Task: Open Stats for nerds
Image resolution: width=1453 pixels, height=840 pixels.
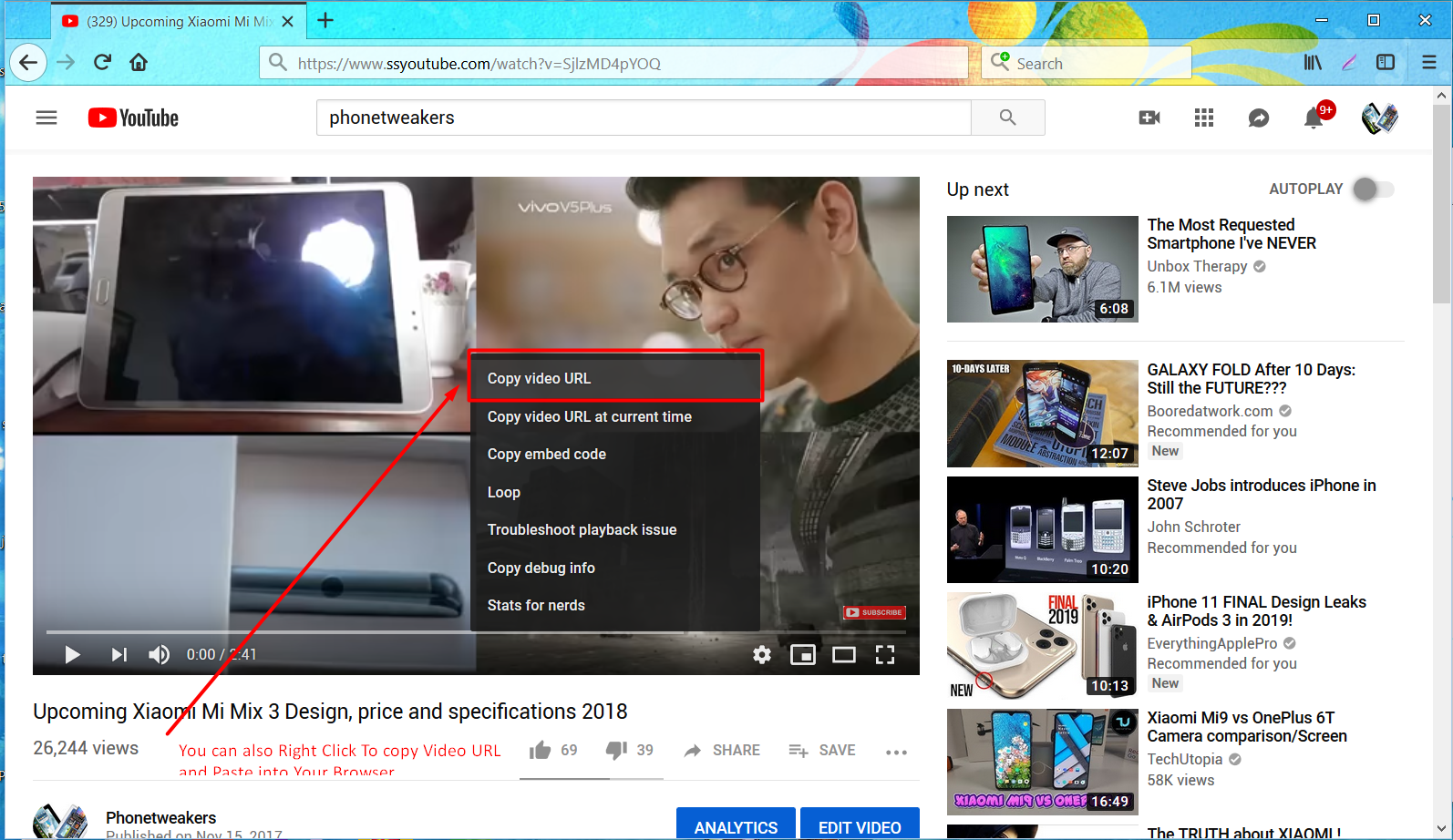Action: coord(615,605)
